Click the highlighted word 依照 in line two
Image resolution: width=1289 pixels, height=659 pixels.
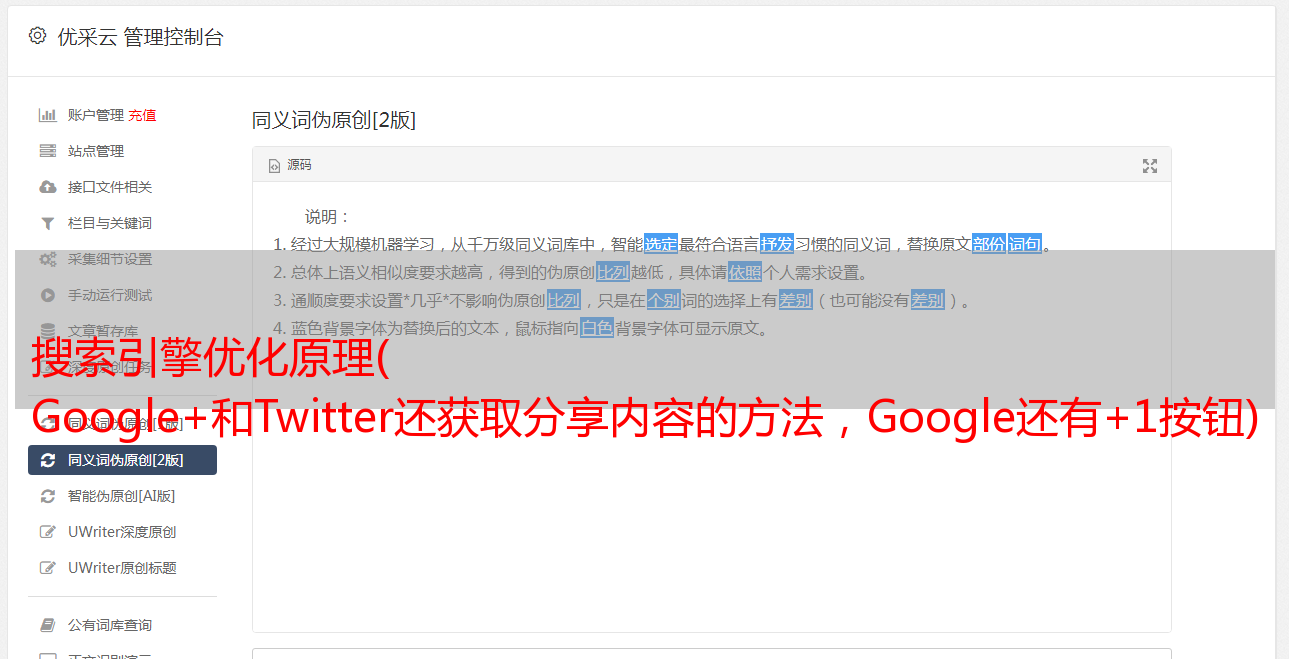click(x=745, y=272)
